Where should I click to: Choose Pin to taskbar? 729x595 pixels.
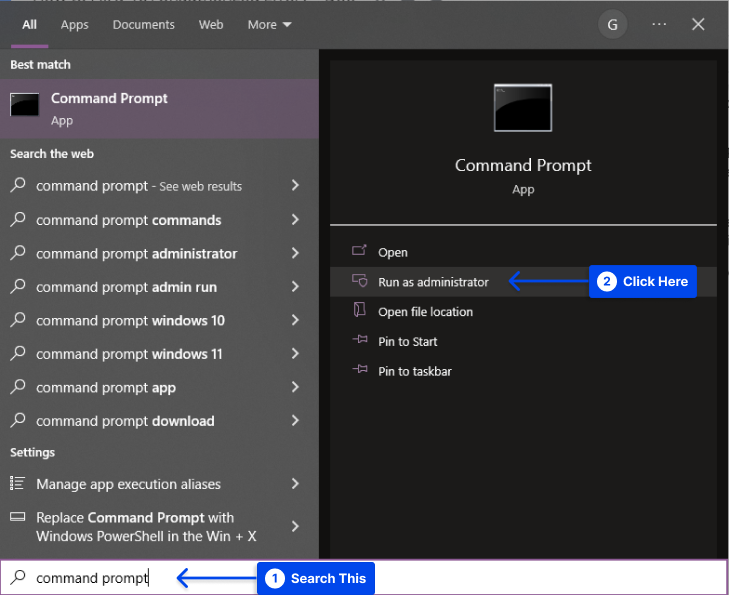(523, 371)
